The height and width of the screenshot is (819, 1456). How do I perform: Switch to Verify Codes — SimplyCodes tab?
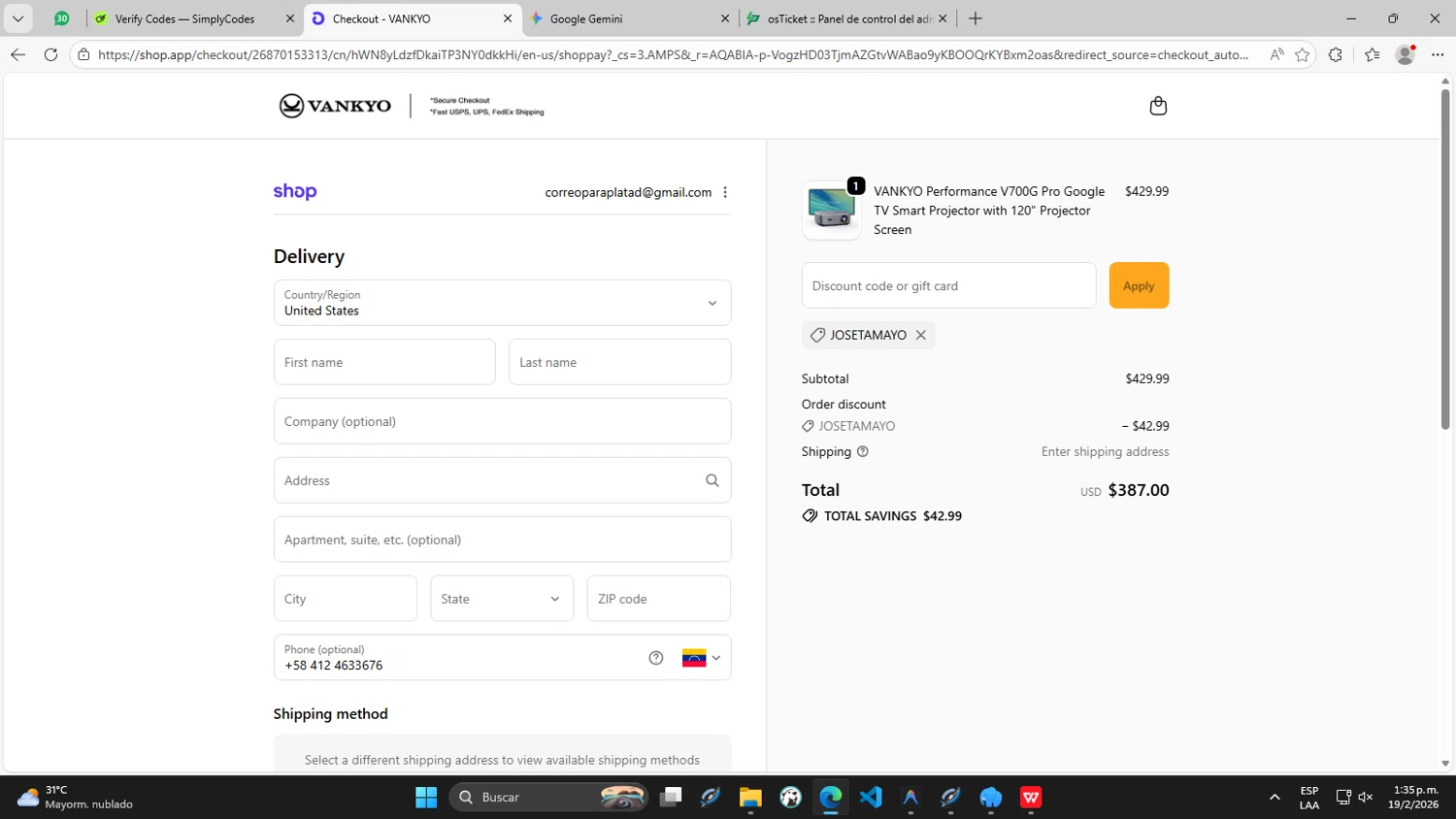(184, 18)
